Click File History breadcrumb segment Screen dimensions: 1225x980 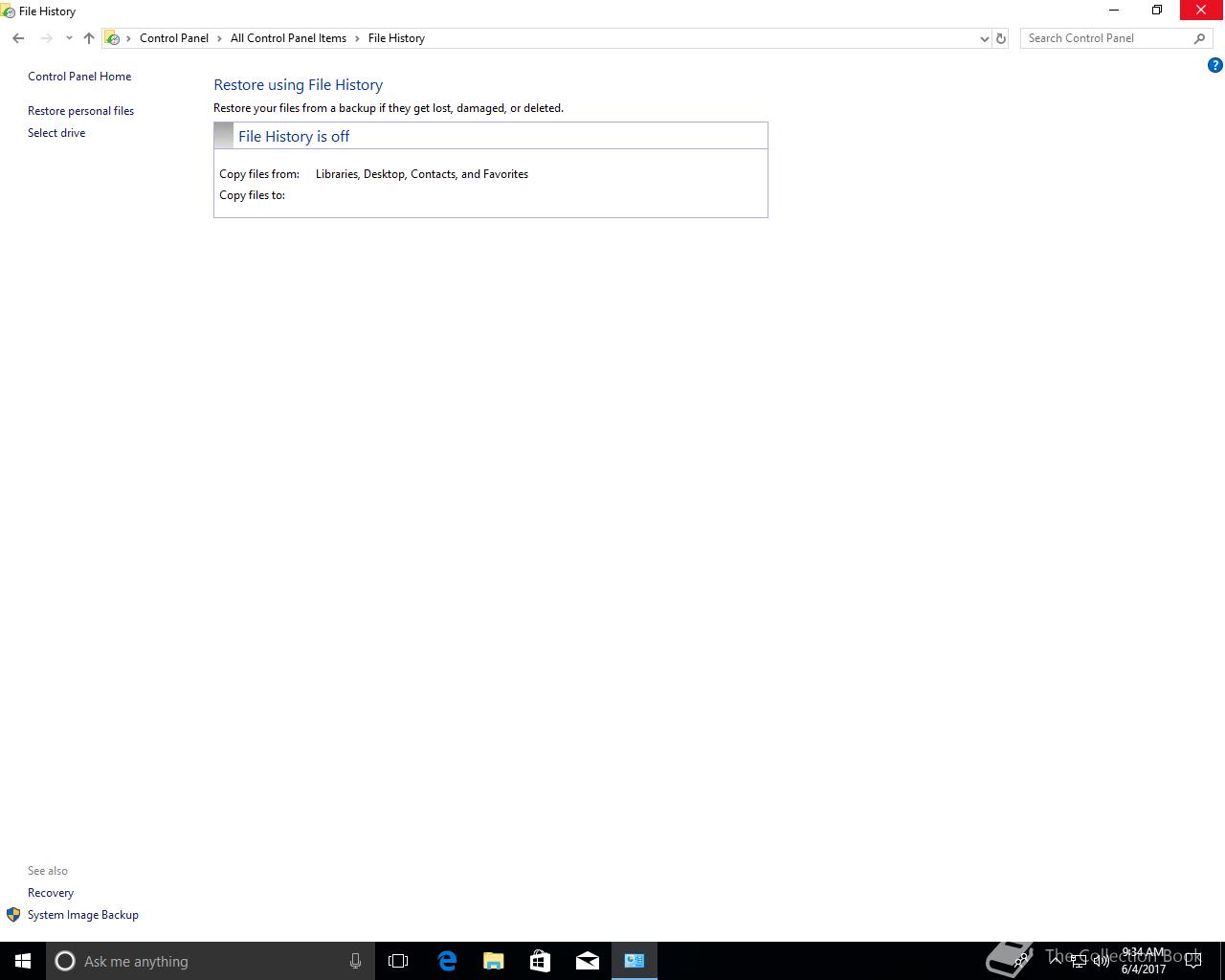pyautogui.click(x=396, y=38)
